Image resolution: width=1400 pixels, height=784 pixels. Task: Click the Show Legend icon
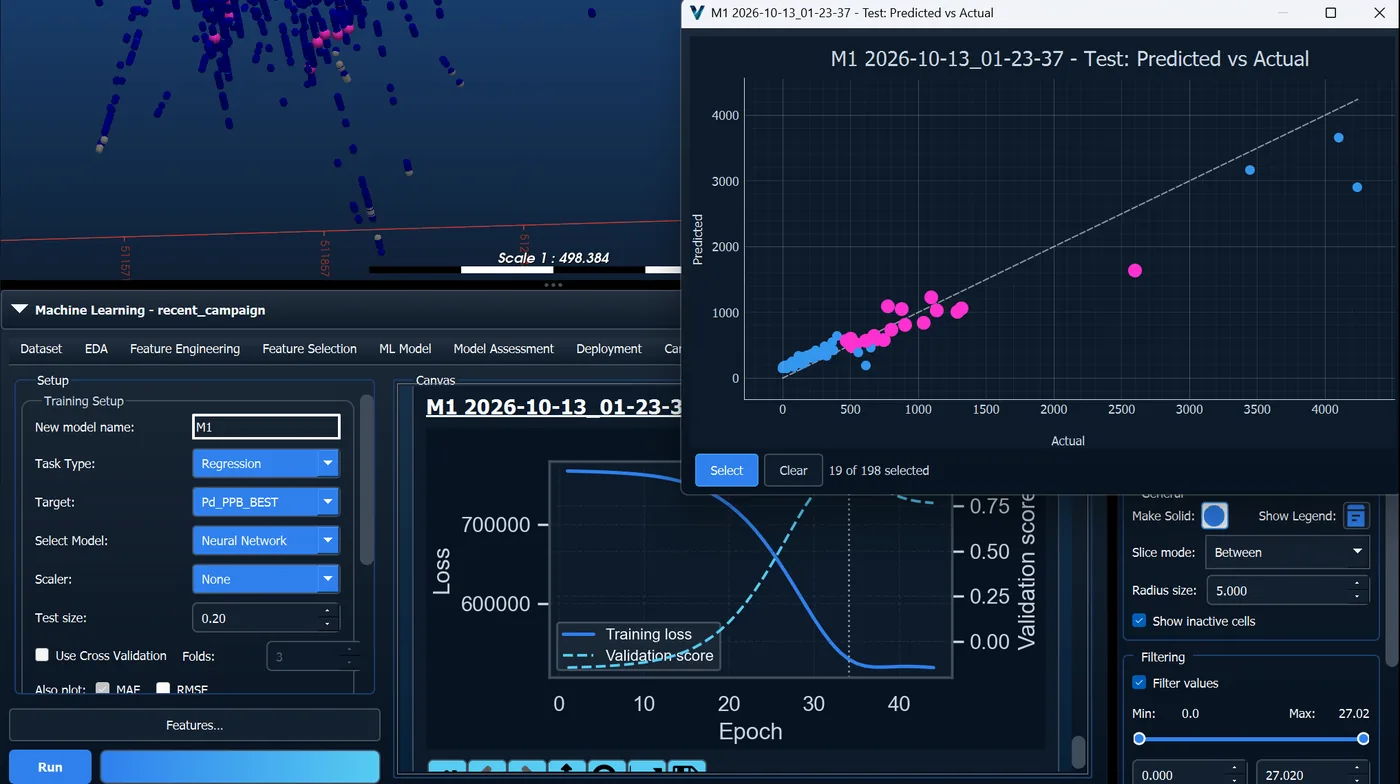1356,516
